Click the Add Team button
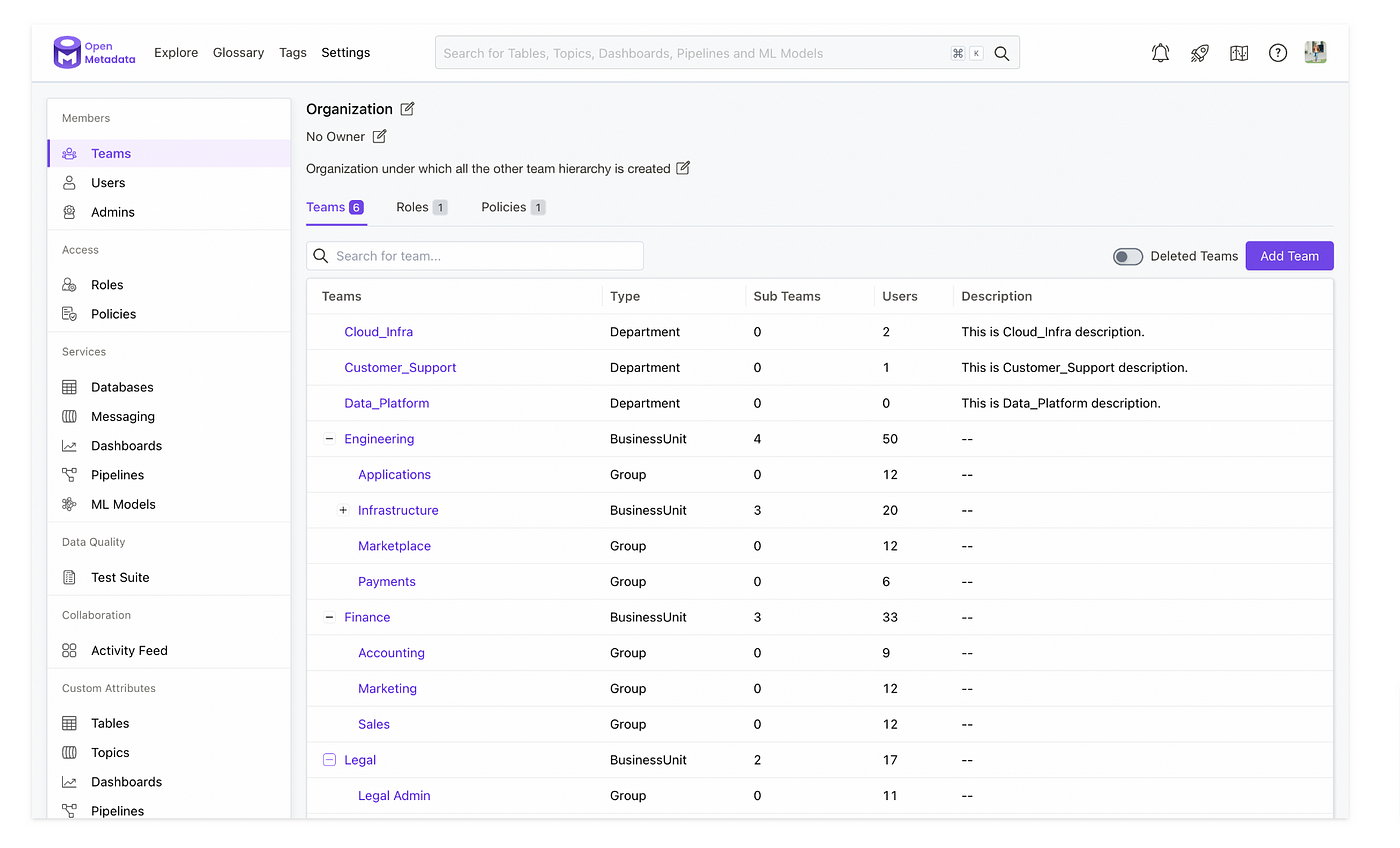The width and height of the screenshot is (1400, 848). [x=1289, y=256]
